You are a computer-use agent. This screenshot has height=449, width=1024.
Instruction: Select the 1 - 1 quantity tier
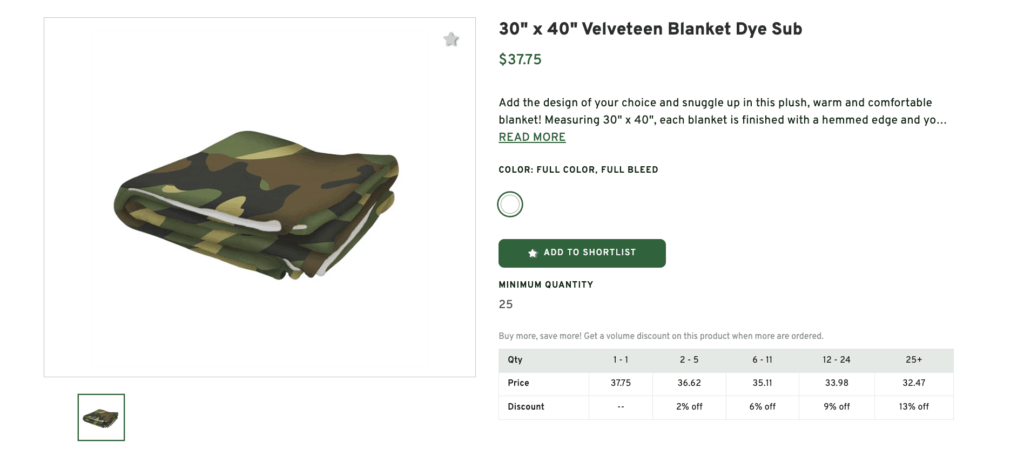click(x=621, y=360)
